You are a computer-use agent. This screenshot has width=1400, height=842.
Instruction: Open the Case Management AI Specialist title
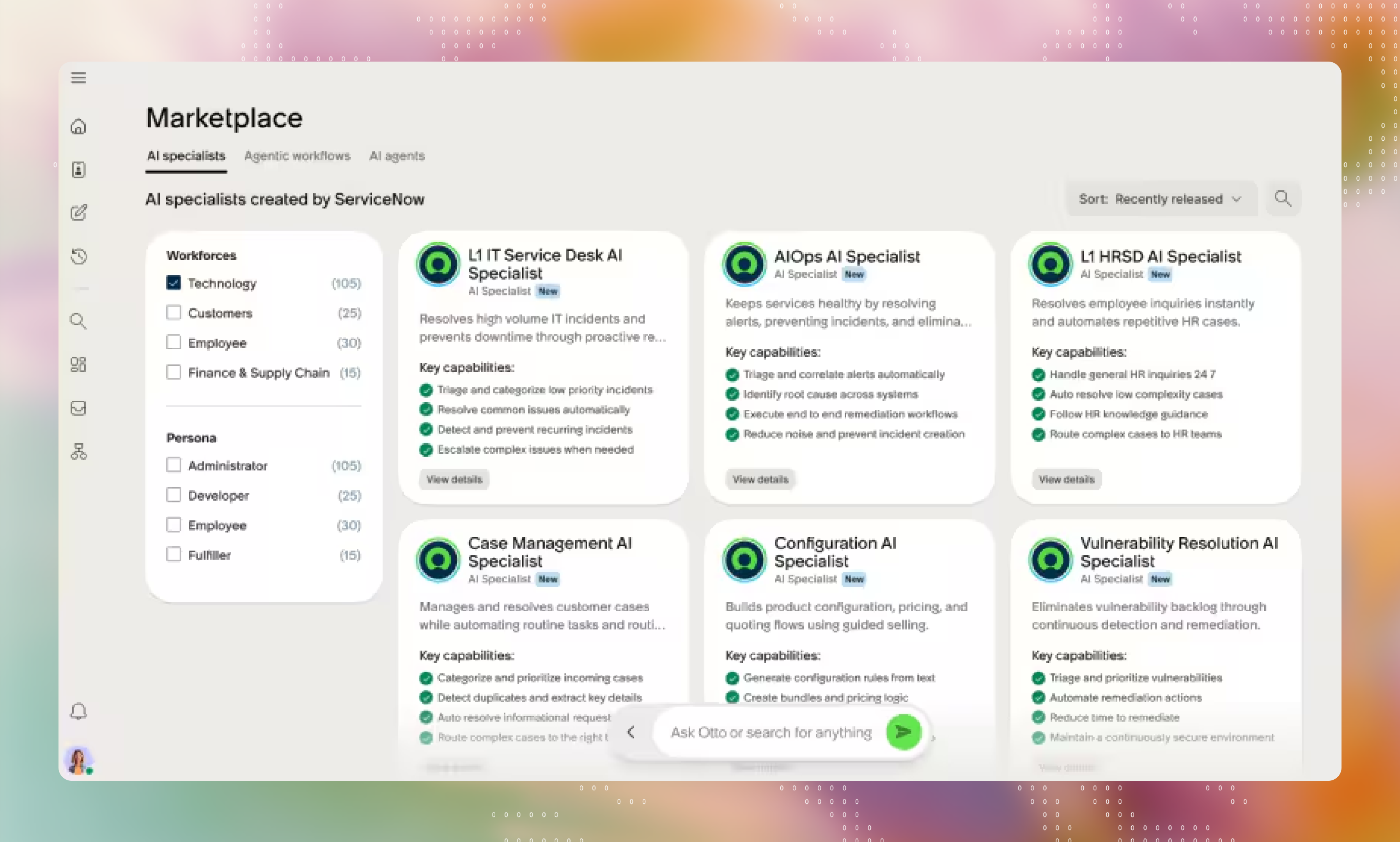[x=549, y=552]
